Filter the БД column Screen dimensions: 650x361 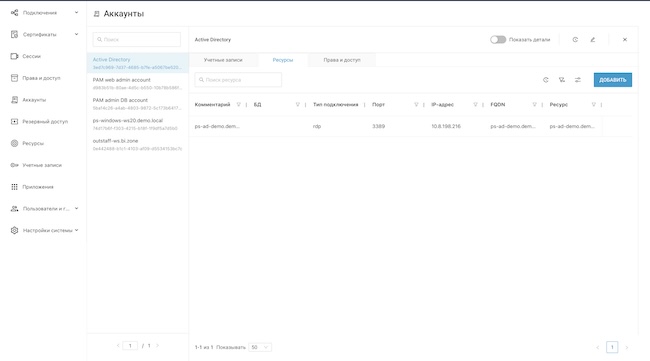[x=298, y=105]
